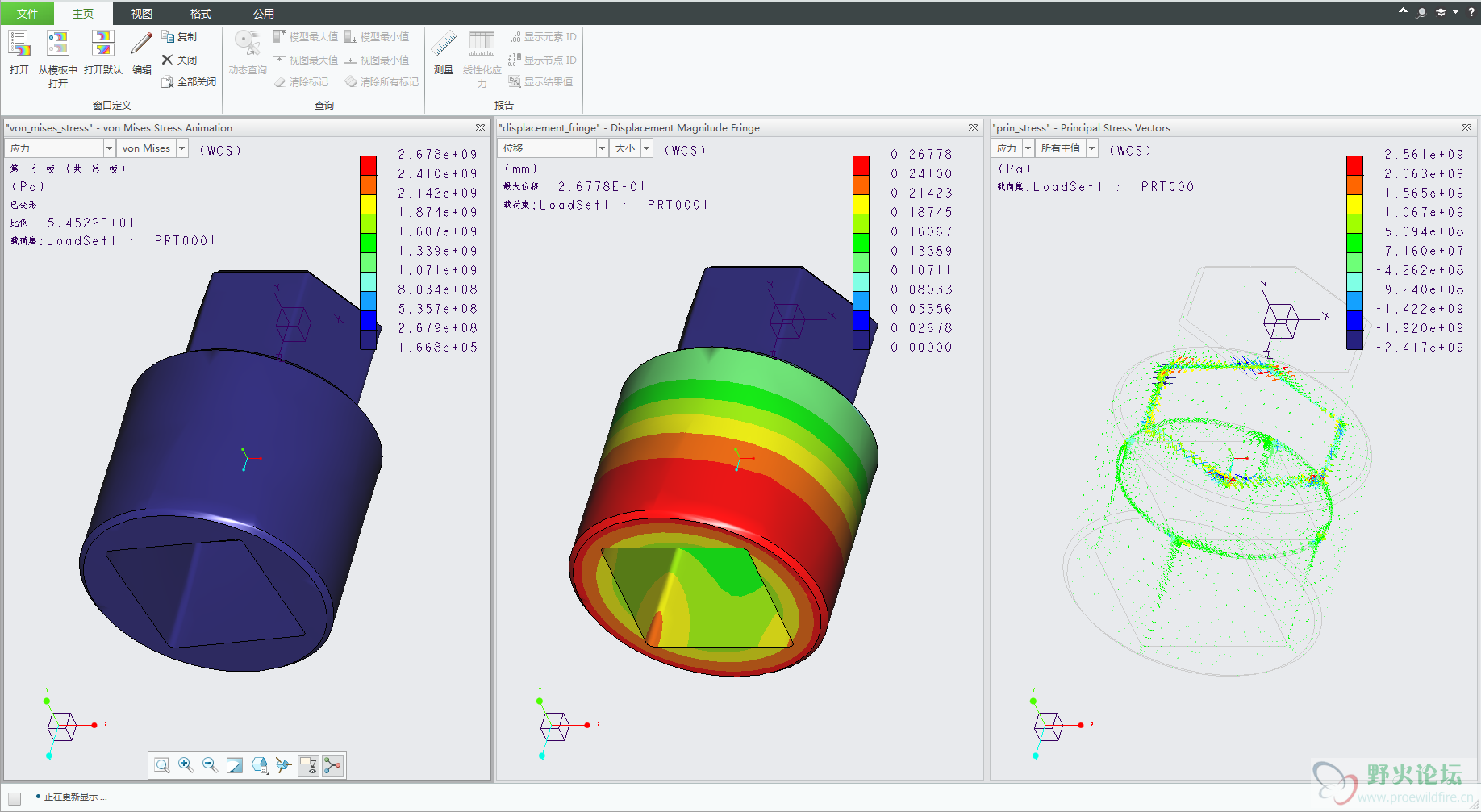
Task: Click the 模型最大值 model max icon
Action: tap(280, 36)
